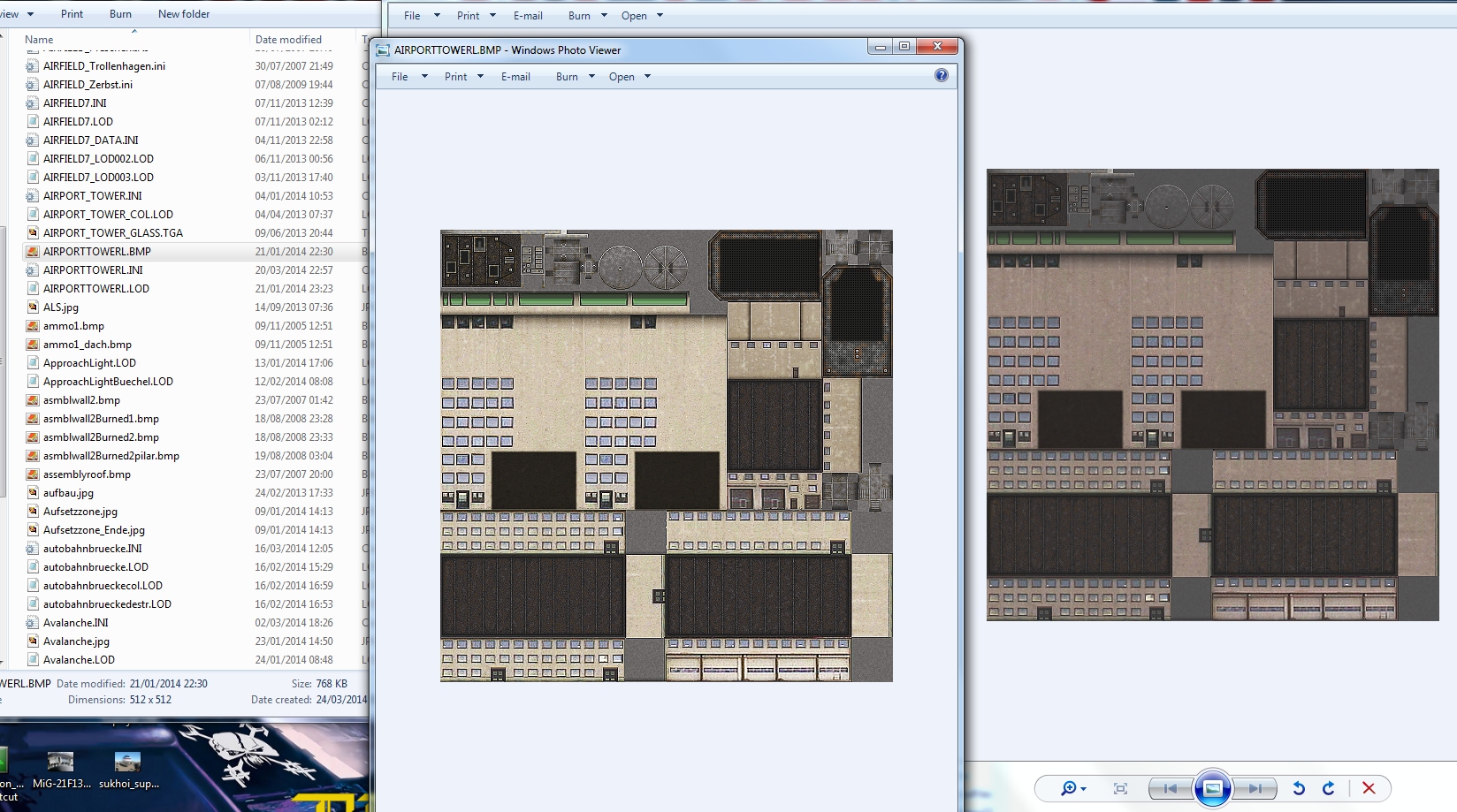Expand the Print dropdown in AIRPORTTOWERL viewer
1457x812 pixels.
click(464, 77)
